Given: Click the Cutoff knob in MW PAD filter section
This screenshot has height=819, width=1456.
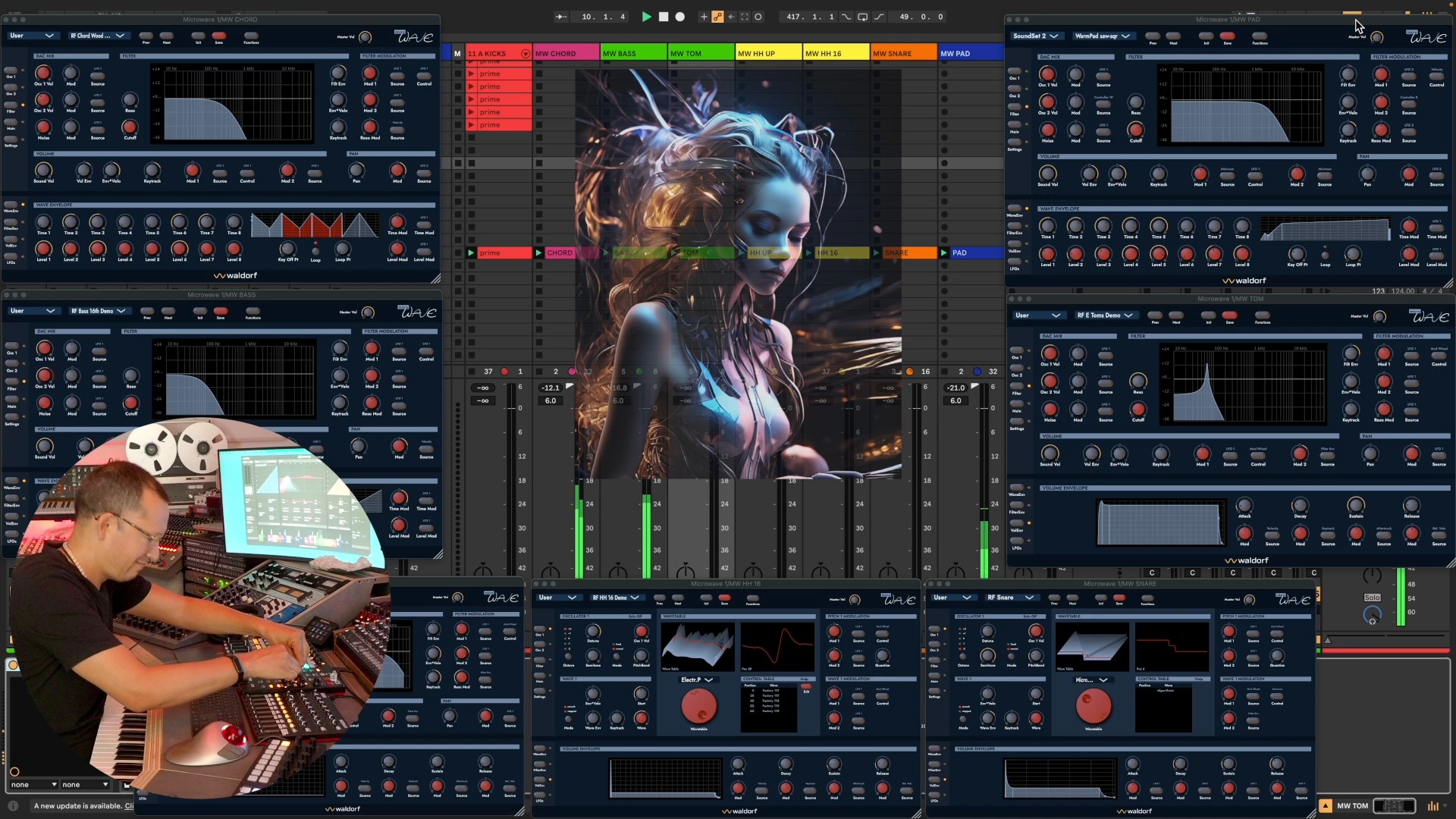Looking at the screenshot, I should coord(1136,129).
